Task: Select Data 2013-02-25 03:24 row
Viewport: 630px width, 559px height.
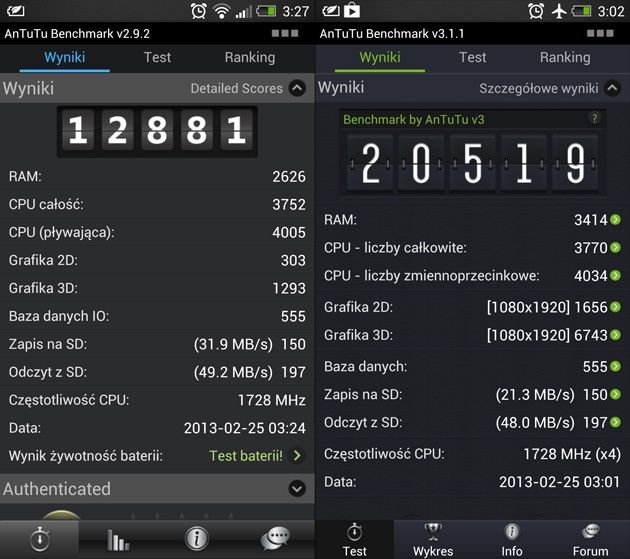Action: coord(157,428)
